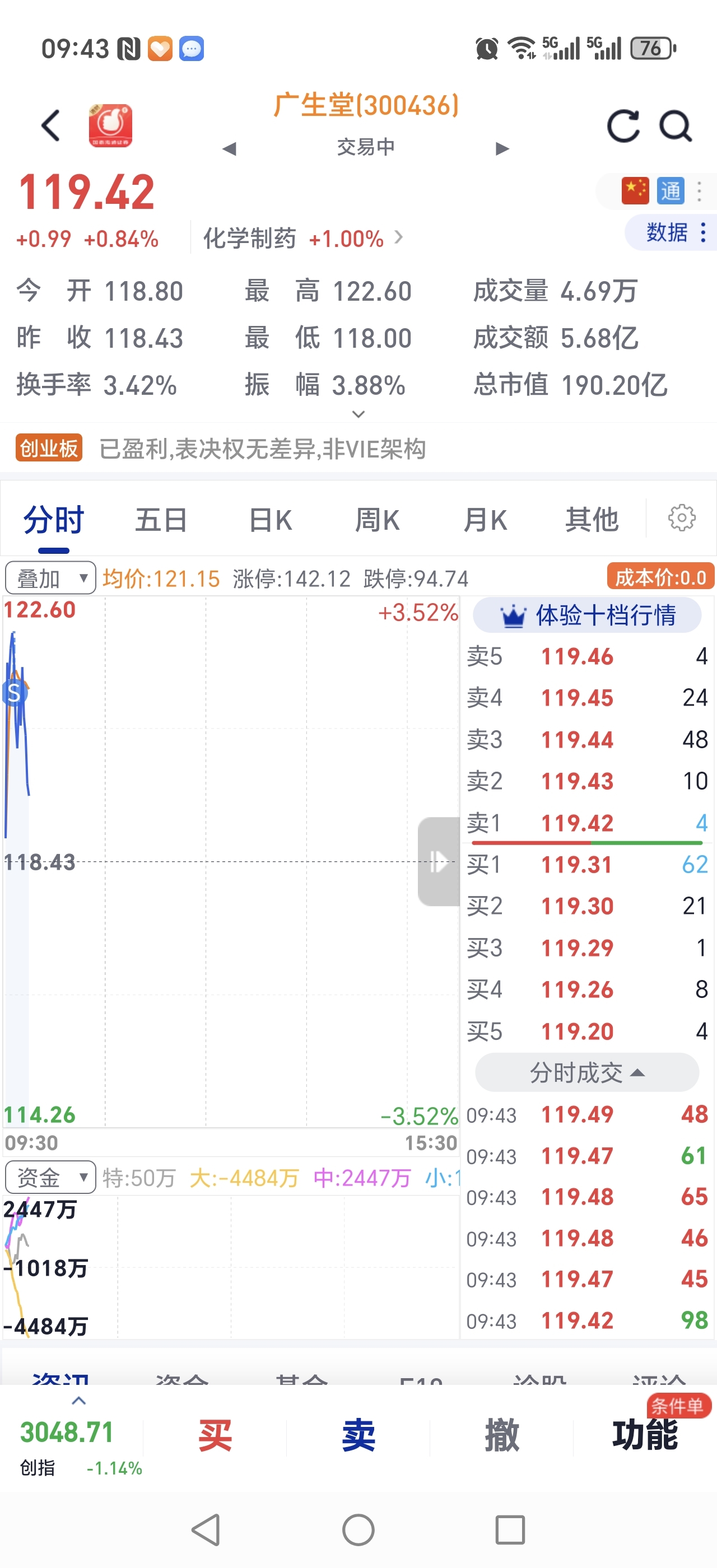The image size is (717, 1568).
Task: Collapse the order book side panel arrow
Action: [x=438, y=861]
